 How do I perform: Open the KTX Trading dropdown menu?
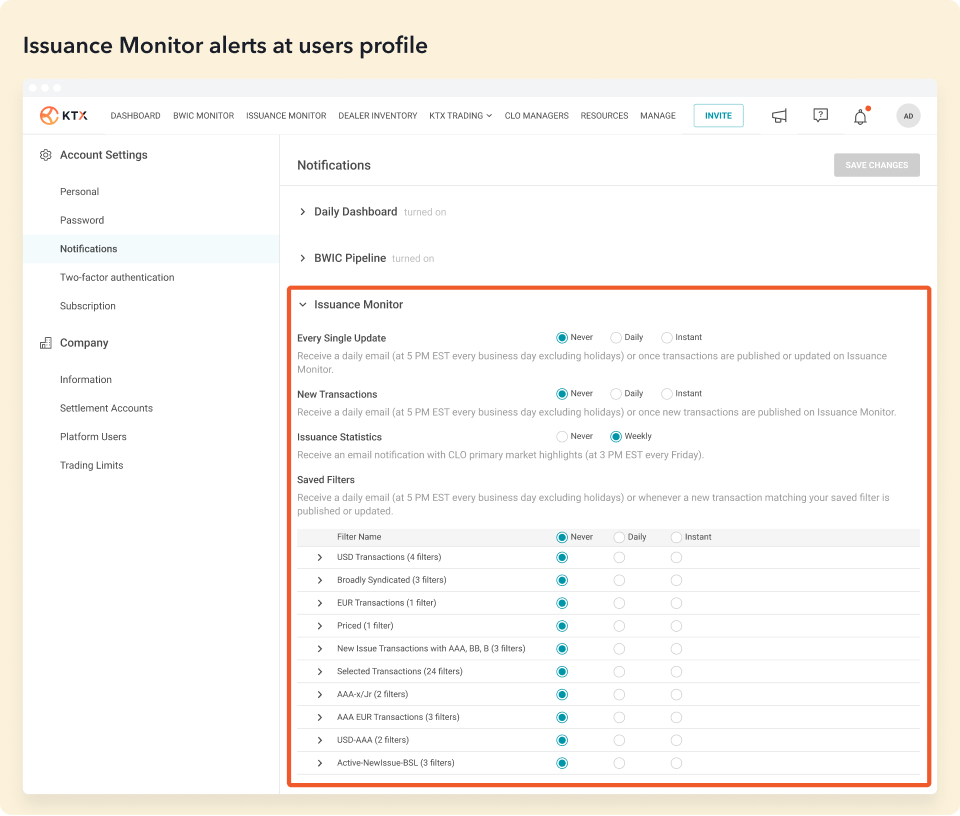click(x=460, y=116)
